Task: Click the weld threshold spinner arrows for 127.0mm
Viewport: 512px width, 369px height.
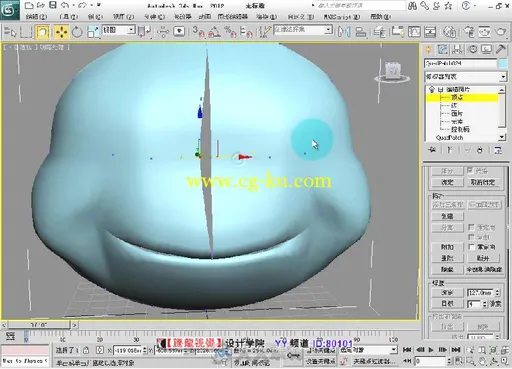Action: point(497,293)
